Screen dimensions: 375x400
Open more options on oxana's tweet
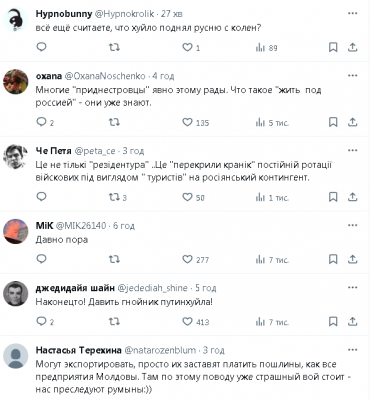352,76
